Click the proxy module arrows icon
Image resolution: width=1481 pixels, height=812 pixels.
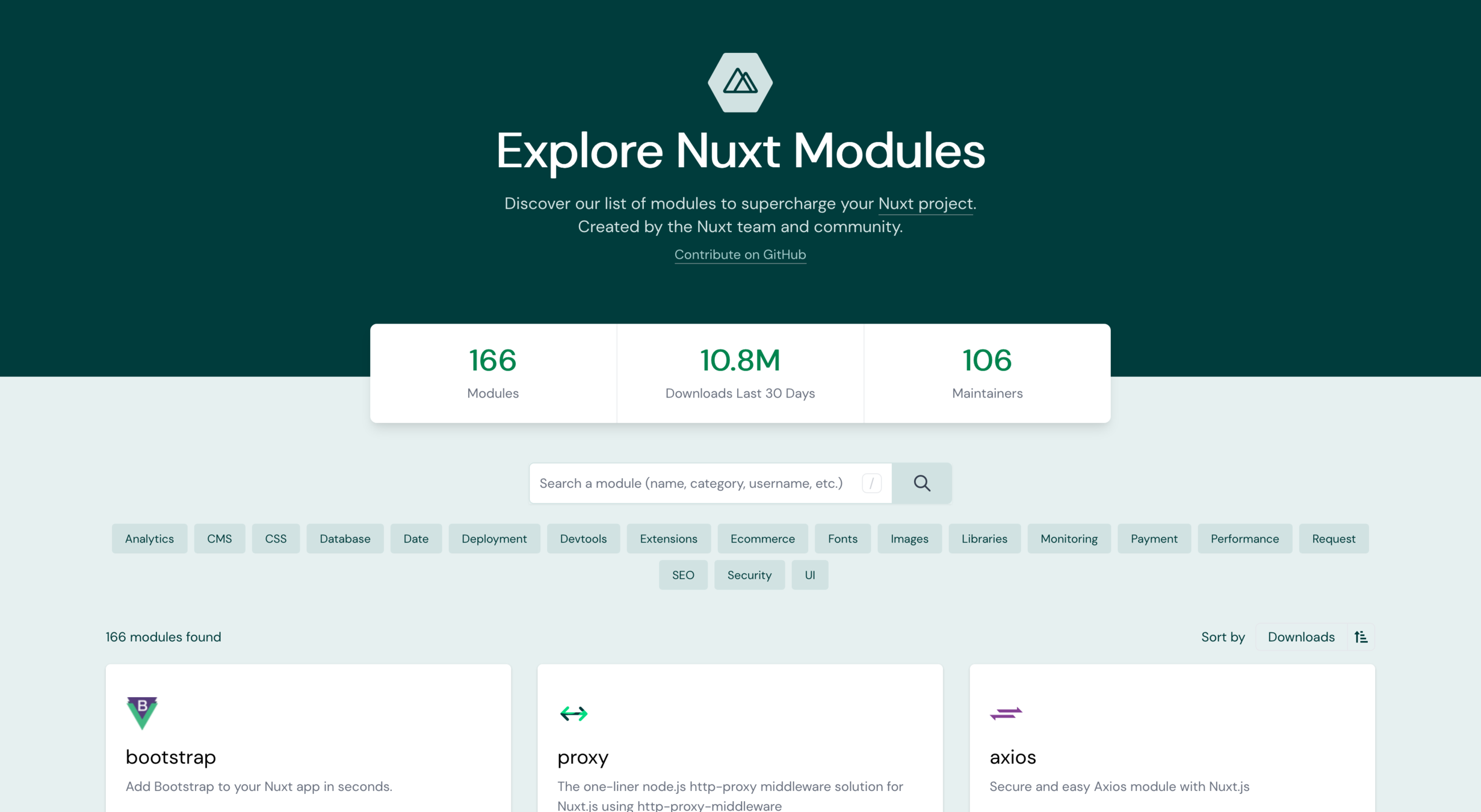pyautogui.click(x=573, y=713)
